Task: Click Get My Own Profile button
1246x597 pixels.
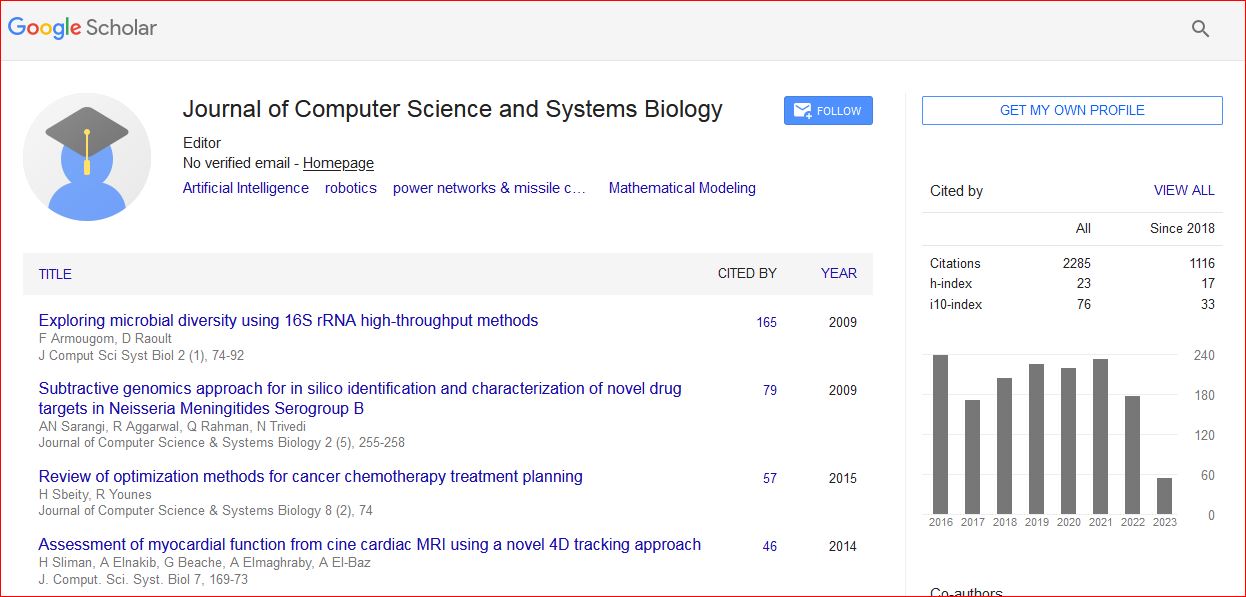Action: (x=1072, y=110)
